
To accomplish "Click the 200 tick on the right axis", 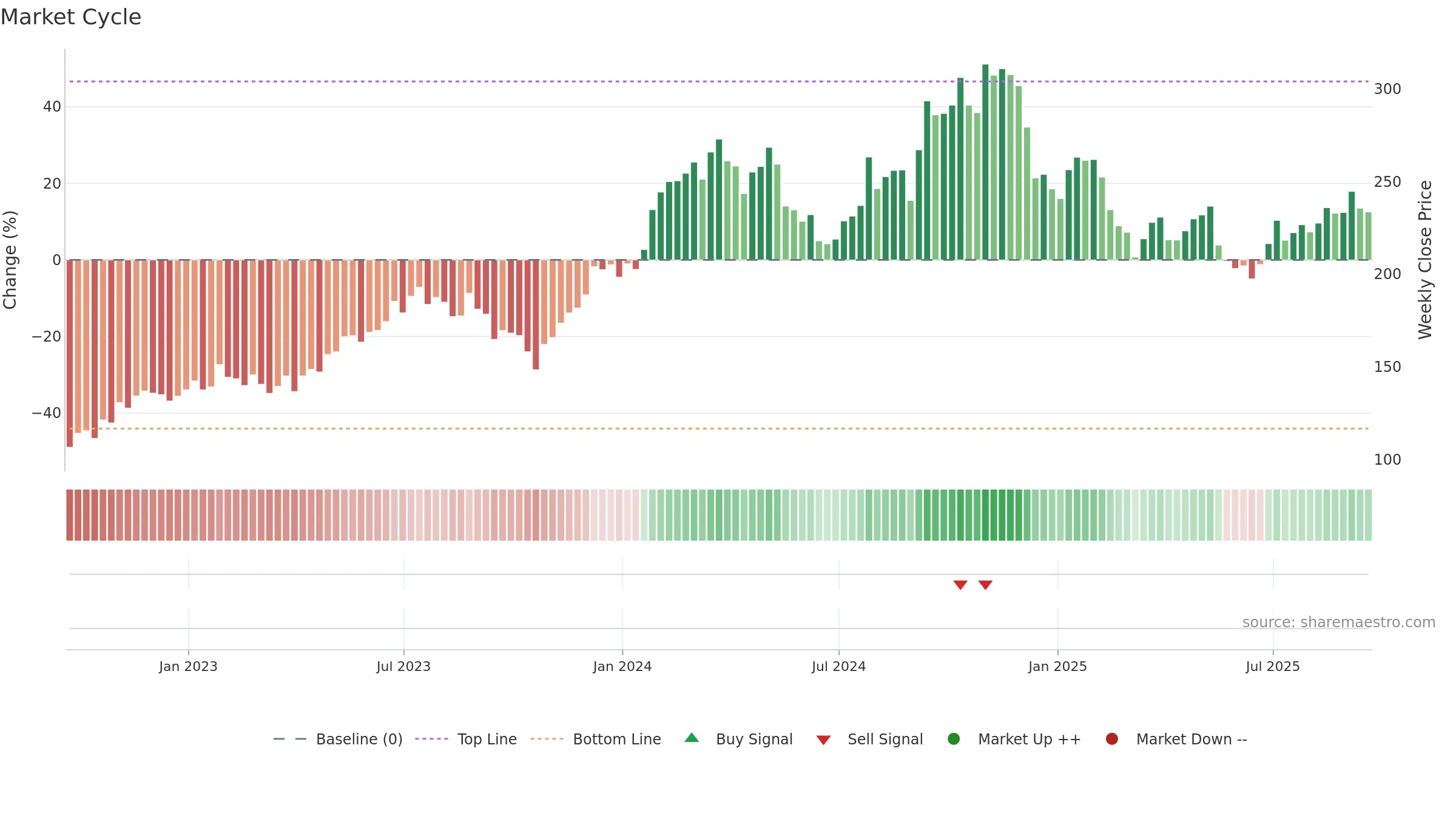I will [1387, 274].
